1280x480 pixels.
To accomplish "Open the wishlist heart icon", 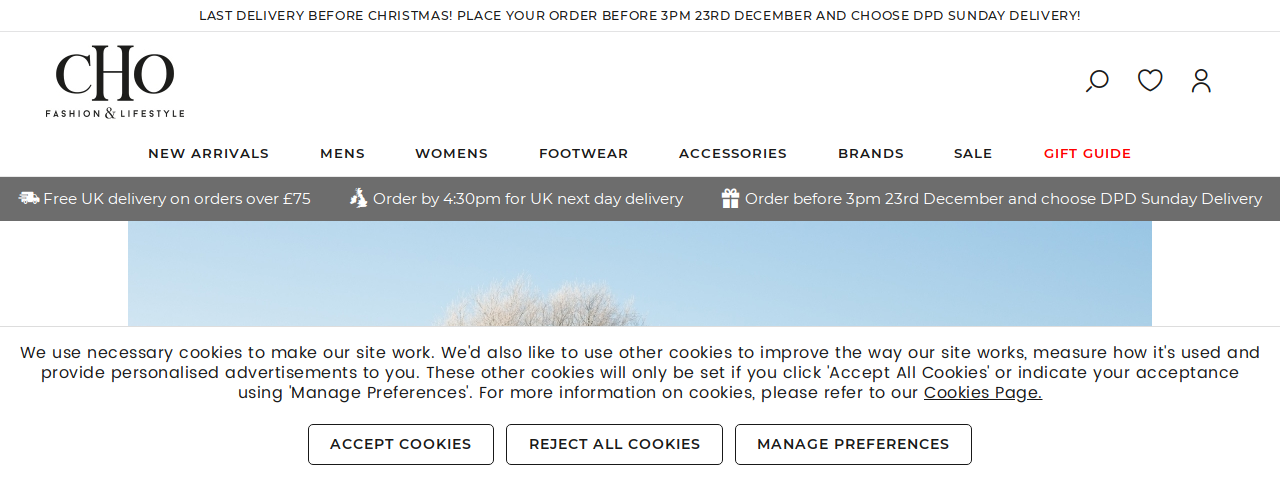I will (1150, 80).
